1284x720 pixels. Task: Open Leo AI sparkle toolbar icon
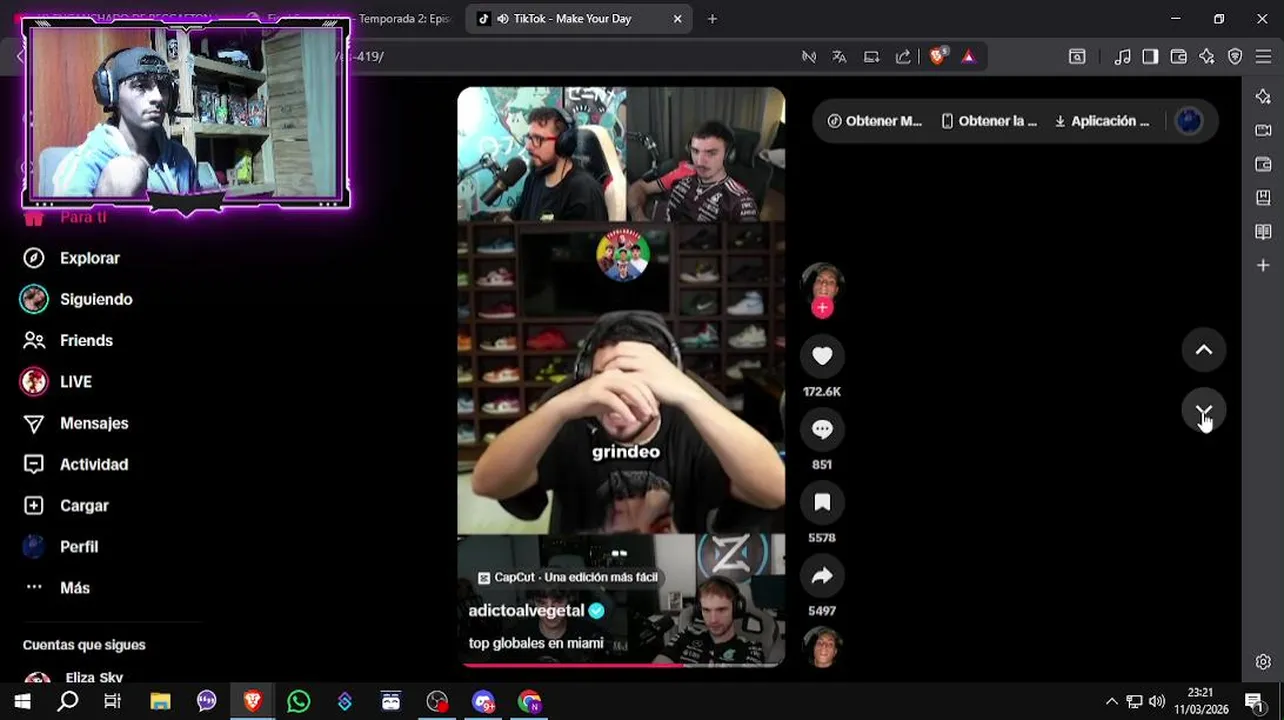coord(1206,57)
